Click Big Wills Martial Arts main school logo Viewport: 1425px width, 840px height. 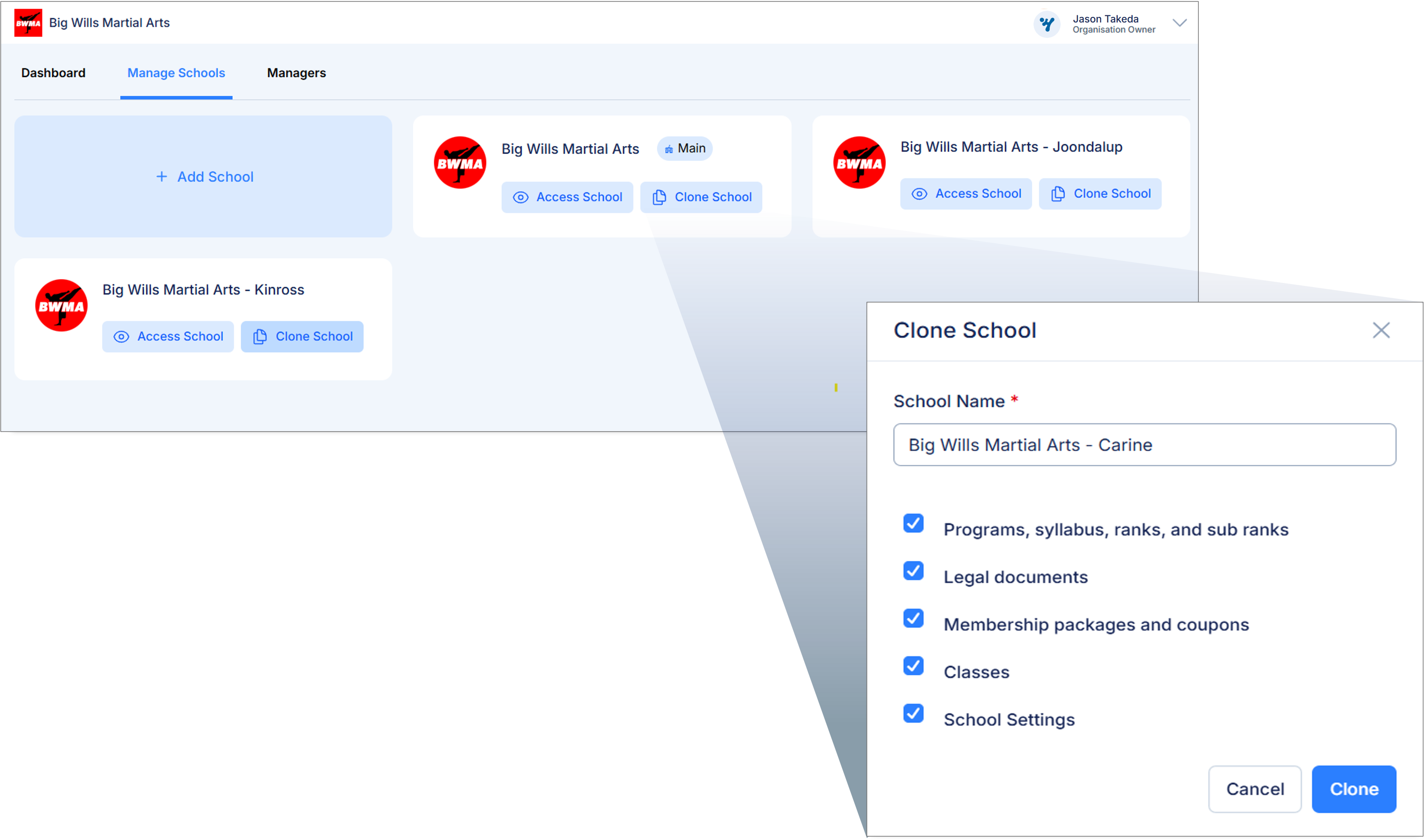pyautogui.click(x=460, y=163)
